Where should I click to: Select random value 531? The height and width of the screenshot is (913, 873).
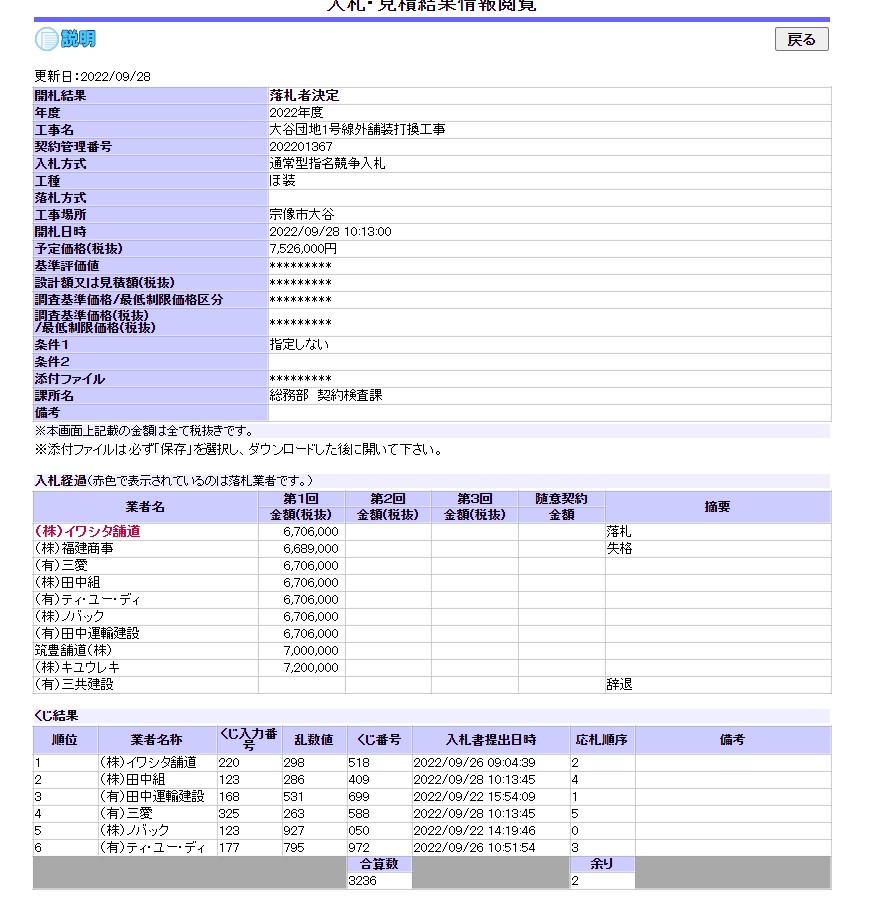294,797
